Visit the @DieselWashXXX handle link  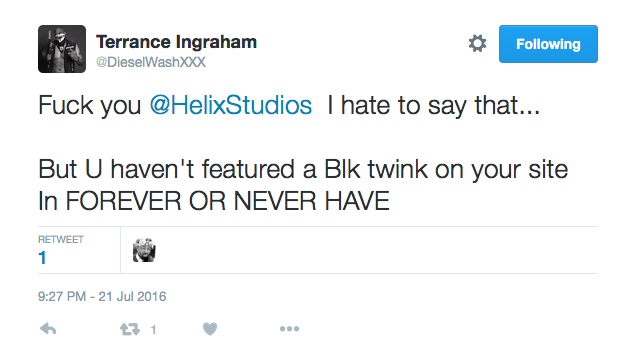(151, 62)
